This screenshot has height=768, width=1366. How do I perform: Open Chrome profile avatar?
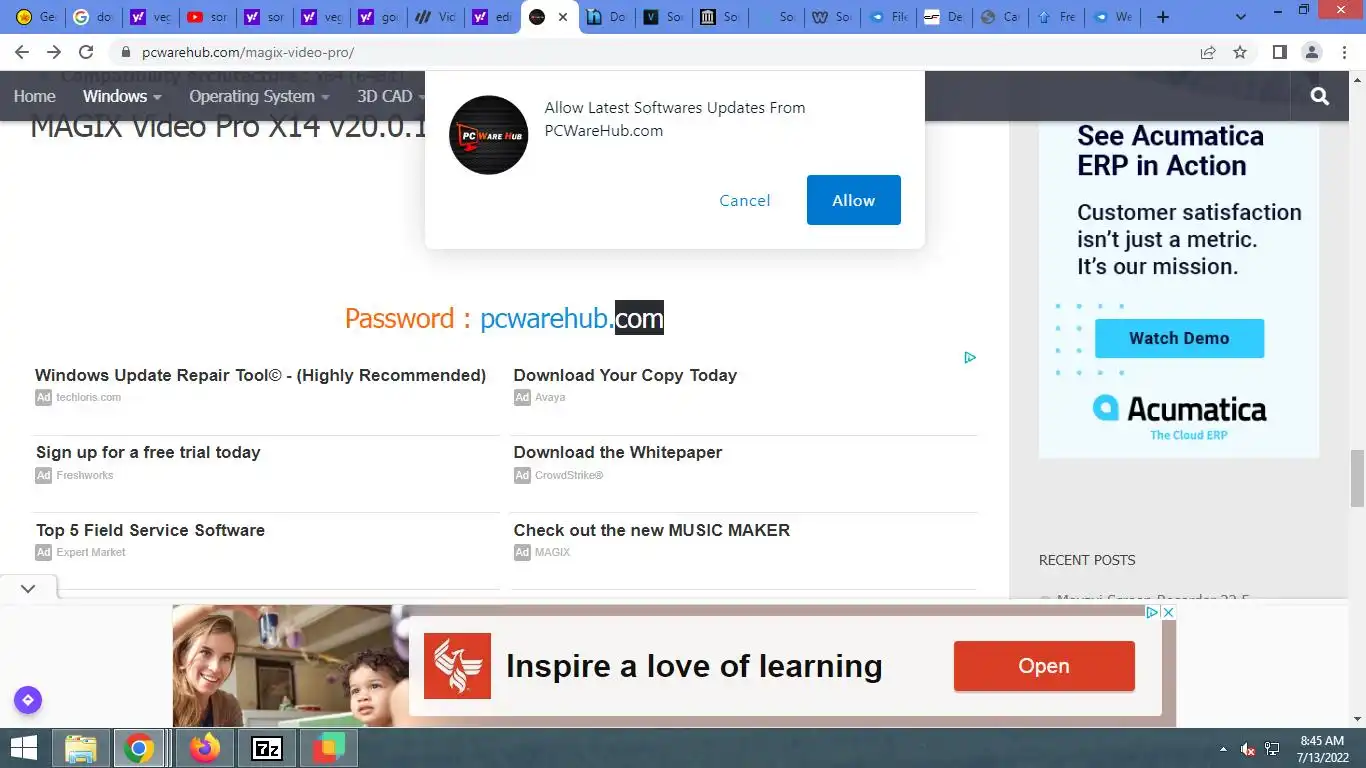(x=1311, y=52)
